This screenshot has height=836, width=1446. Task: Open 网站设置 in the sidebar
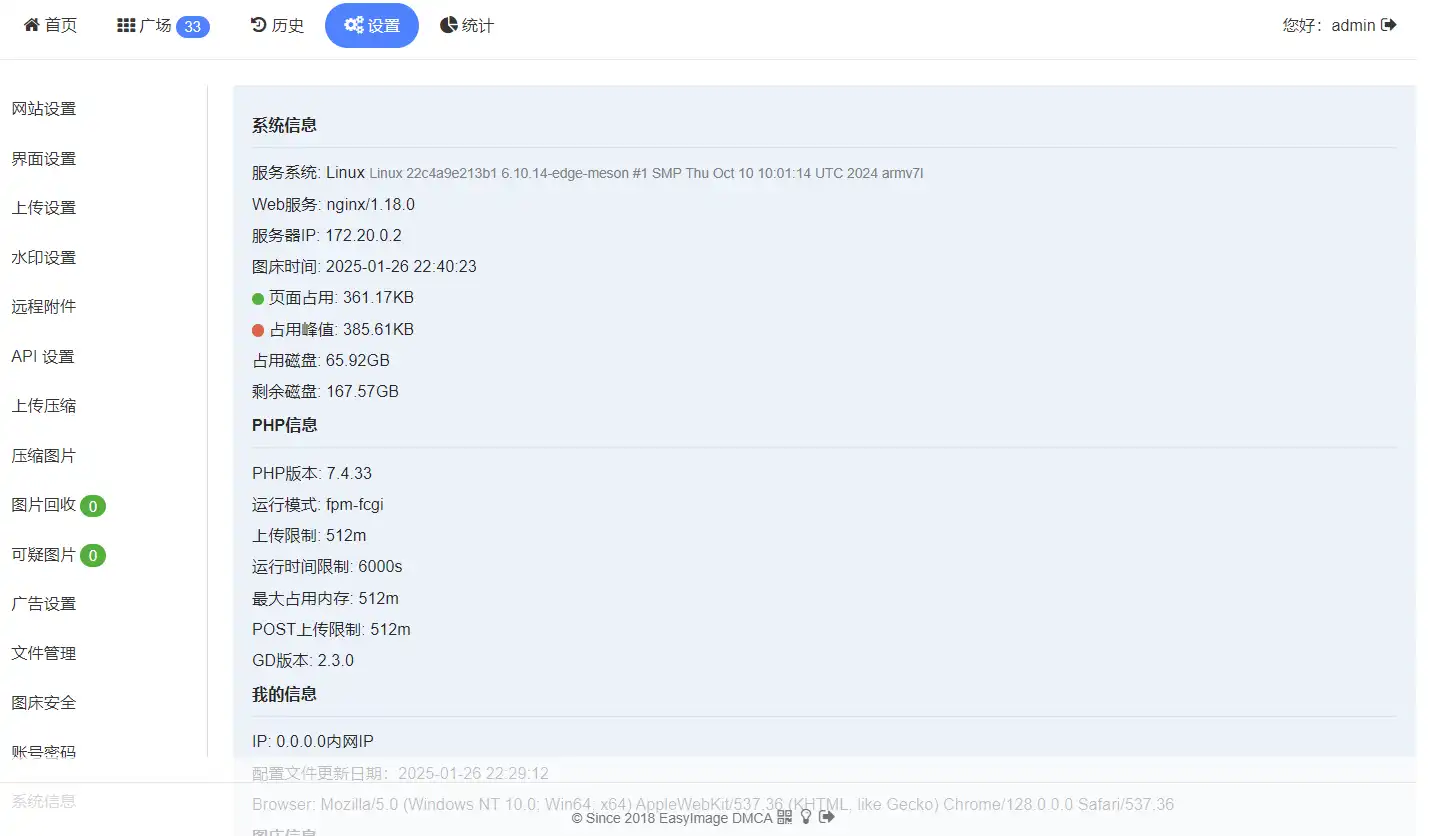(44, 109)
